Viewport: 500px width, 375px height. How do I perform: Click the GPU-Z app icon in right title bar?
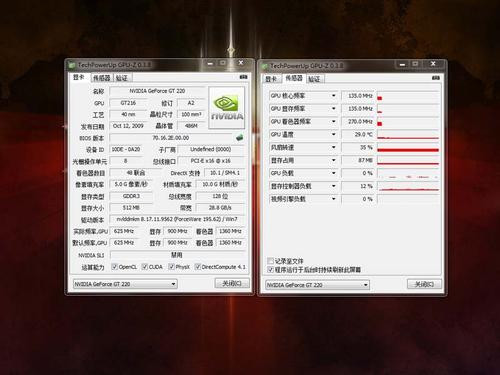click(264, 66)
